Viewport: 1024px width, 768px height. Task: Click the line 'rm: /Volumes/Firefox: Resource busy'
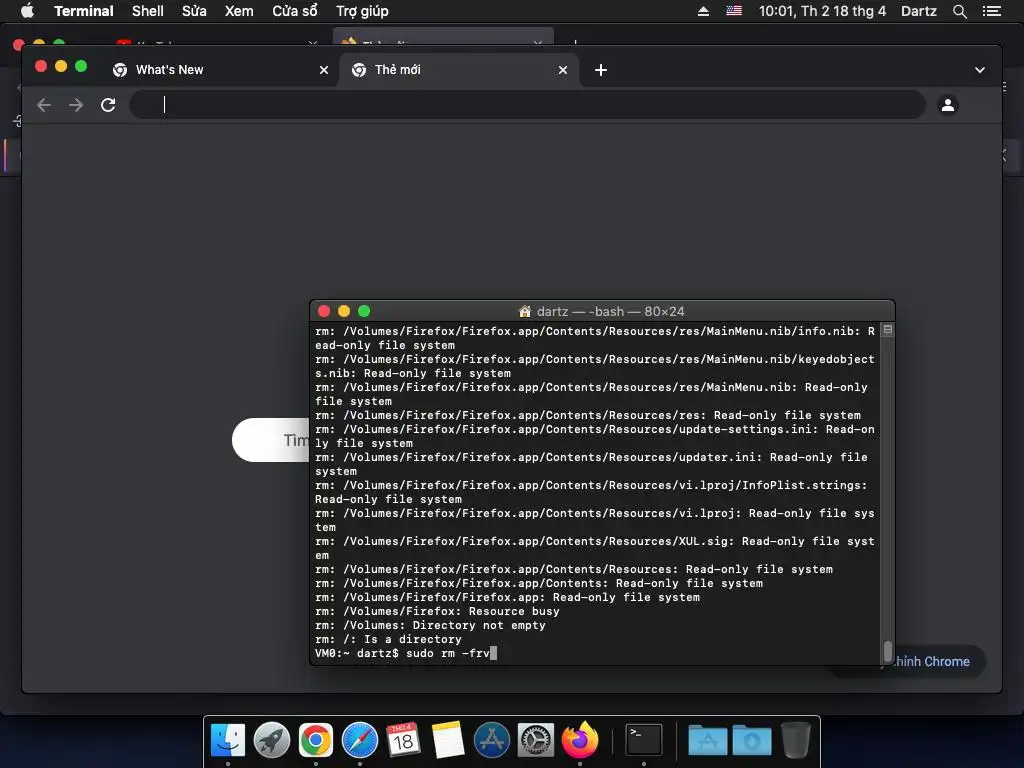437,611
